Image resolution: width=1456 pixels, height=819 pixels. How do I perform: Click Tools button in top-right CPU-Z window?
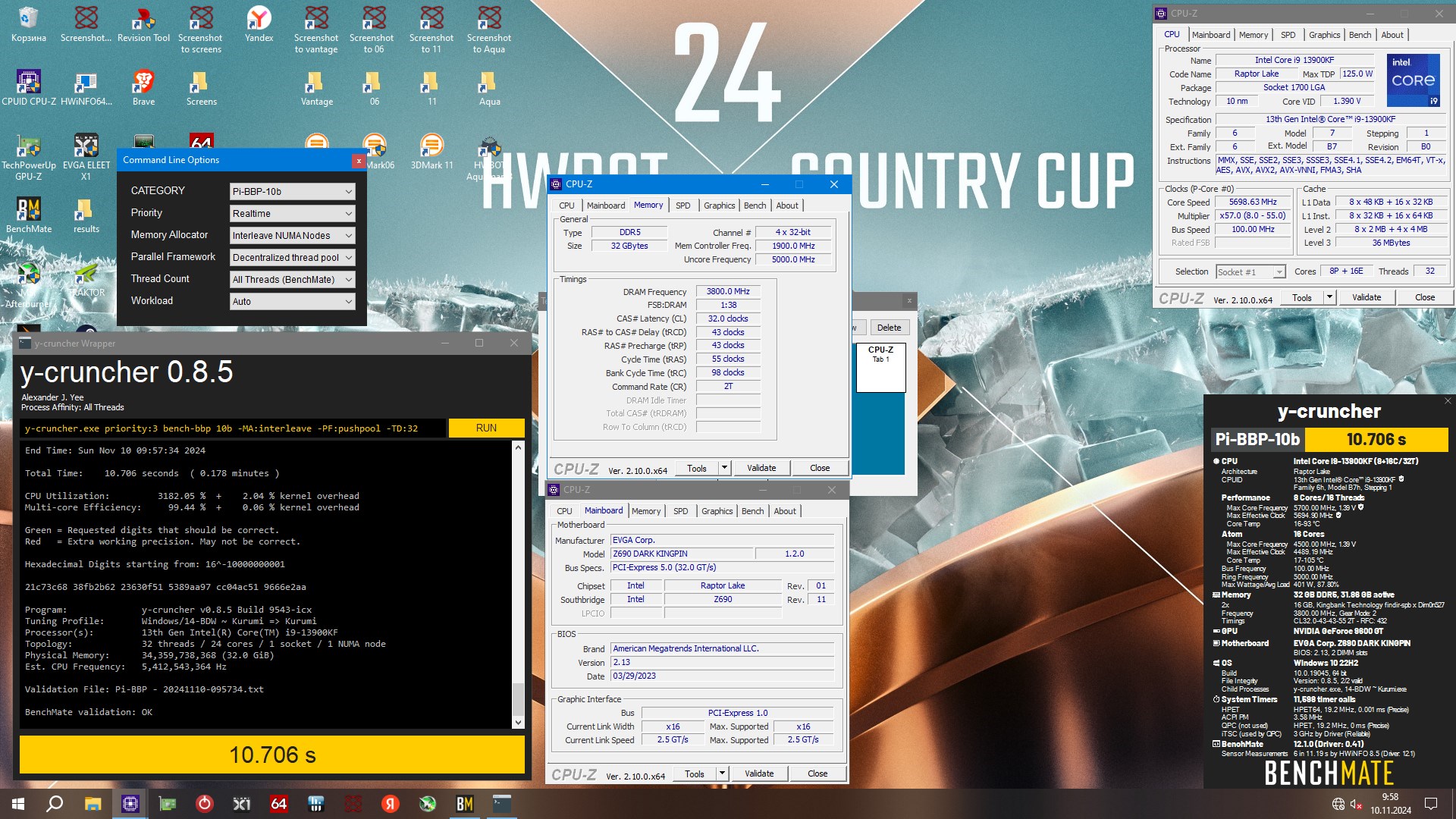point(1302,297)
